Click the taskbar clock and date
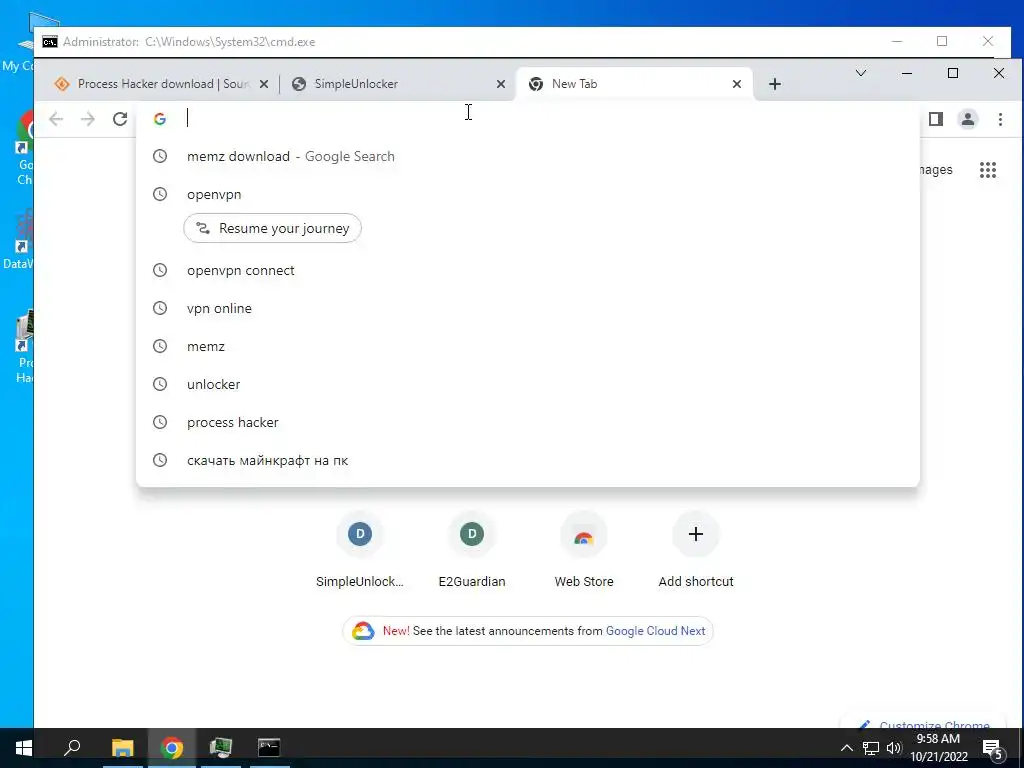 pos(938,748)
